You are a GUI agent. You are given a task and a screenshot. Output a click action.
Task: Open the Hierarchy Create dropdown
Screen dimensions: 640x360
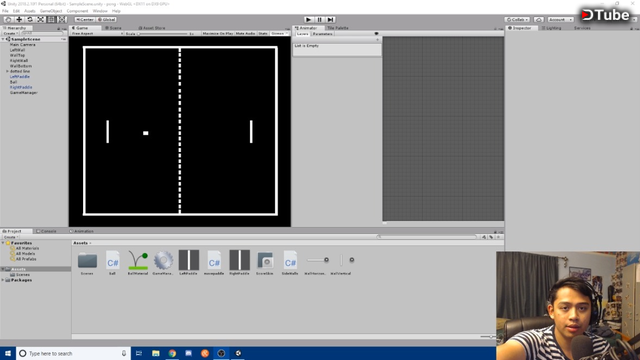[x=10, y=33]
